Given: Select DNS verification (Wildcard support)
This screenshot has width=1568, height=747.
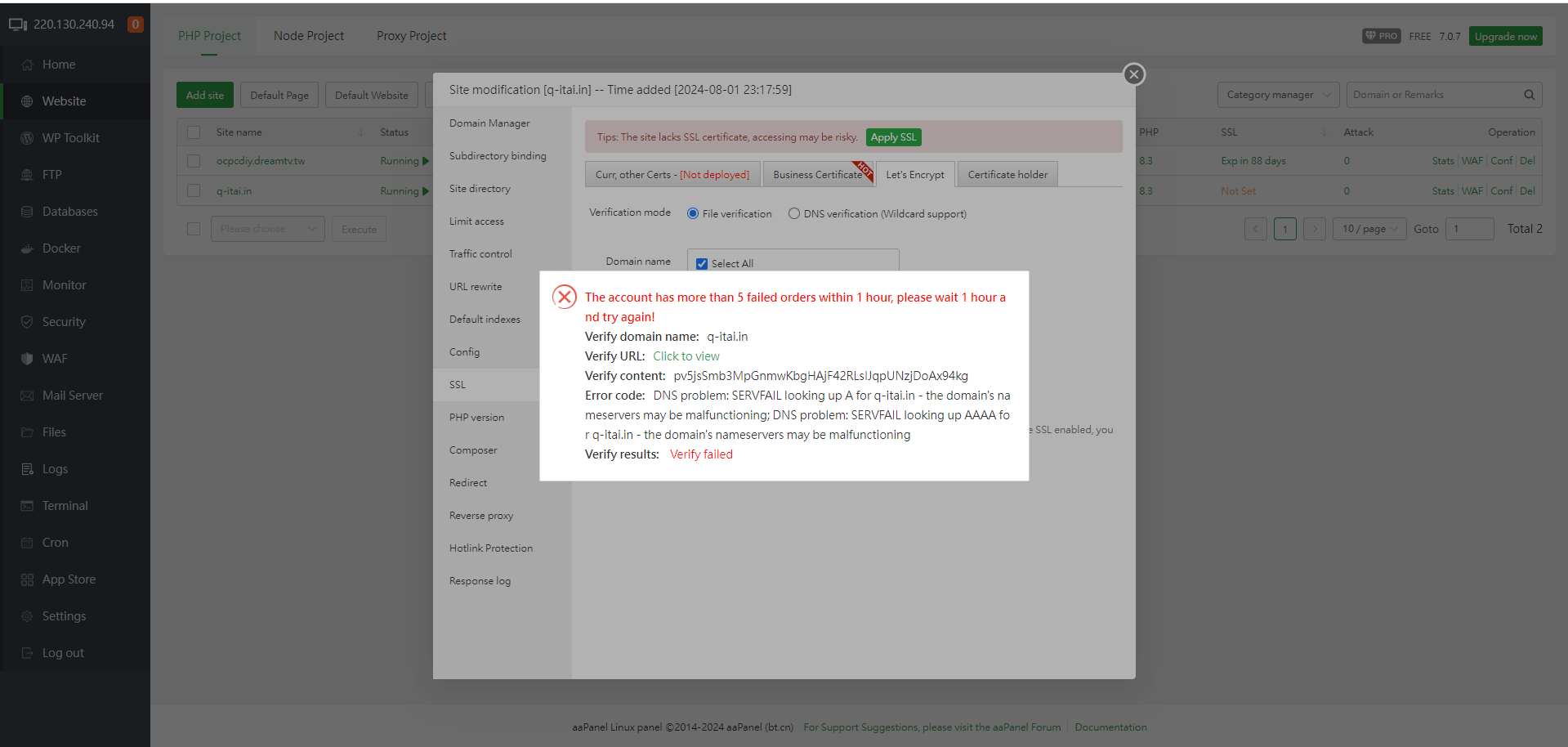Looking at the screenshot, I should point(794,214).
